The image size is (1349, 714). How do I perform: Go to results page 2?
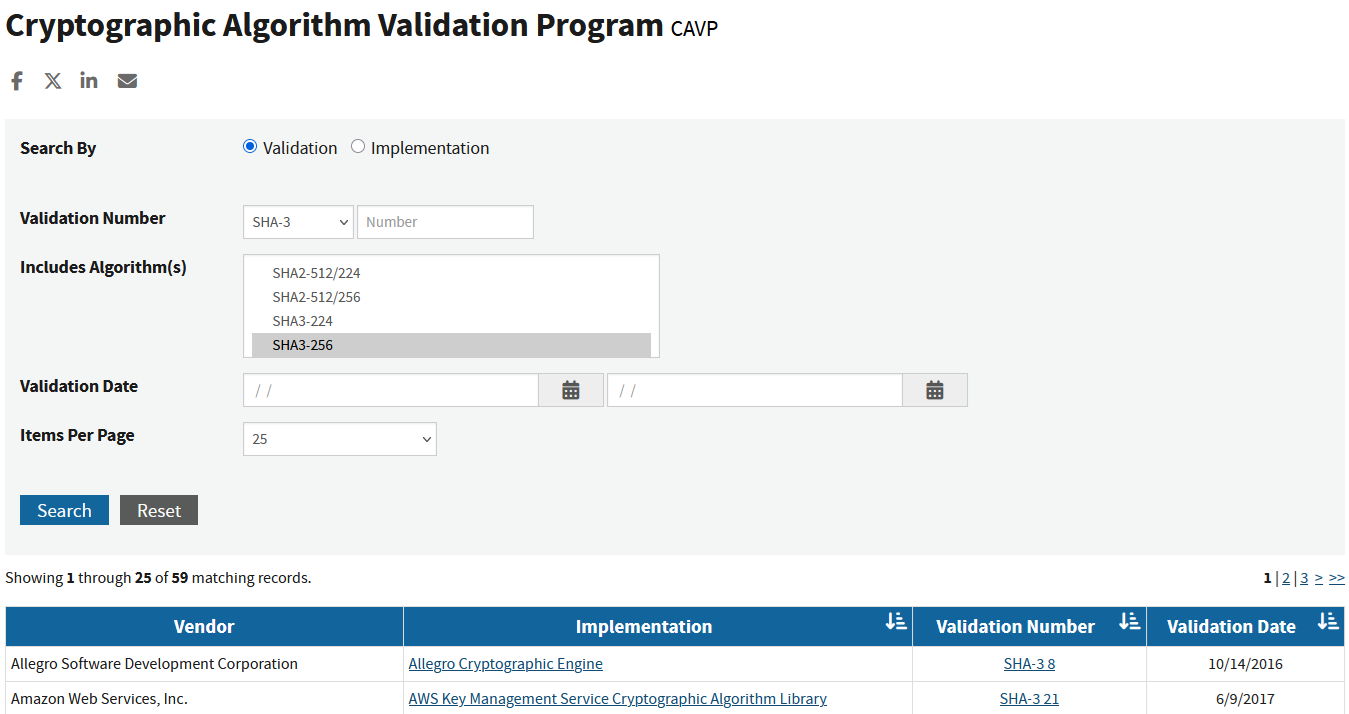tap(1286, 578)
